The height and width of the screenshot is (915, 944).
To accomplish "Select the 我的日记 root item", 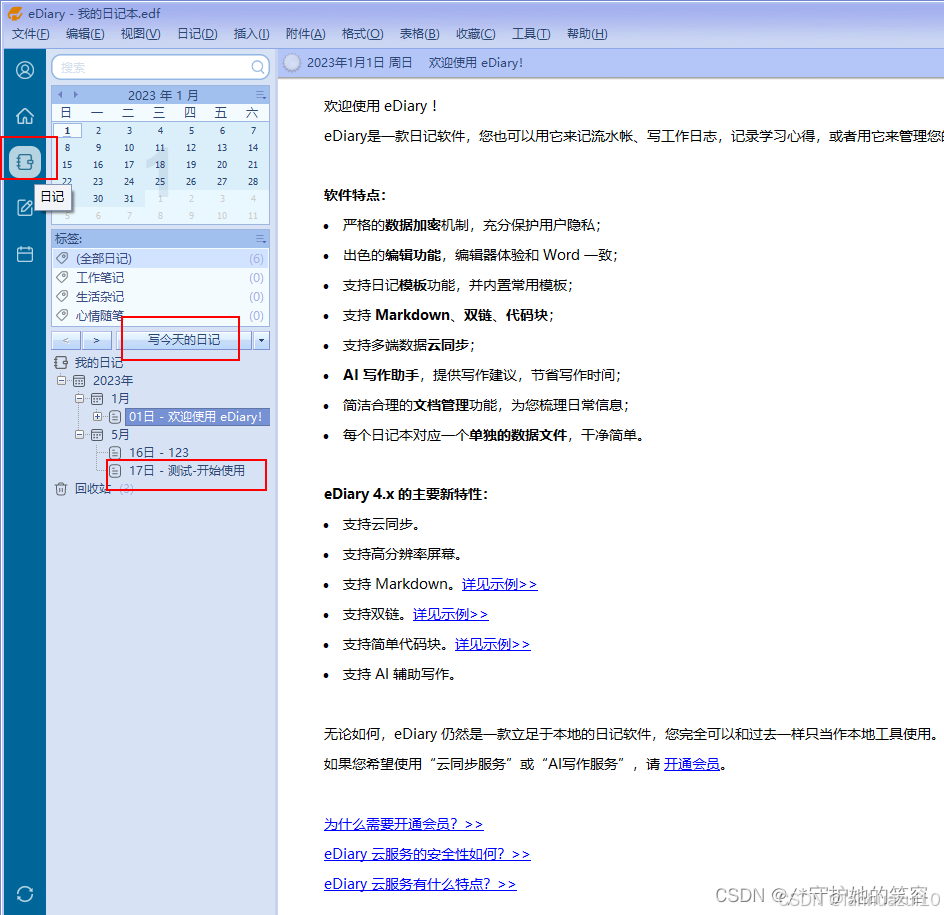I will (99, 362).
